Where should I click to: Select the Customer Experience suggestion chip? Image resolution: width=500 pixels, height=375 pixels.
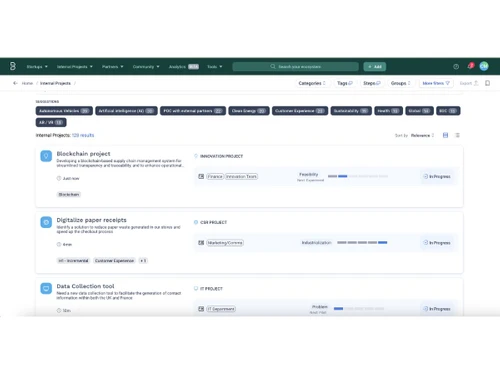(x=300, y=111)
